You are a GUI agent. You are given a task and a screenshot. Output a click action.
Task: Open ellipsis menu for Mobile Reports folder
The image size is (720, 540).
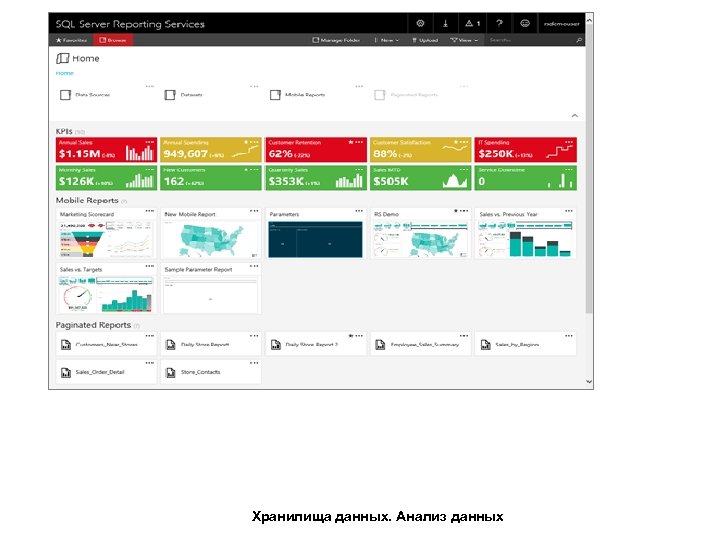(359, 86)
